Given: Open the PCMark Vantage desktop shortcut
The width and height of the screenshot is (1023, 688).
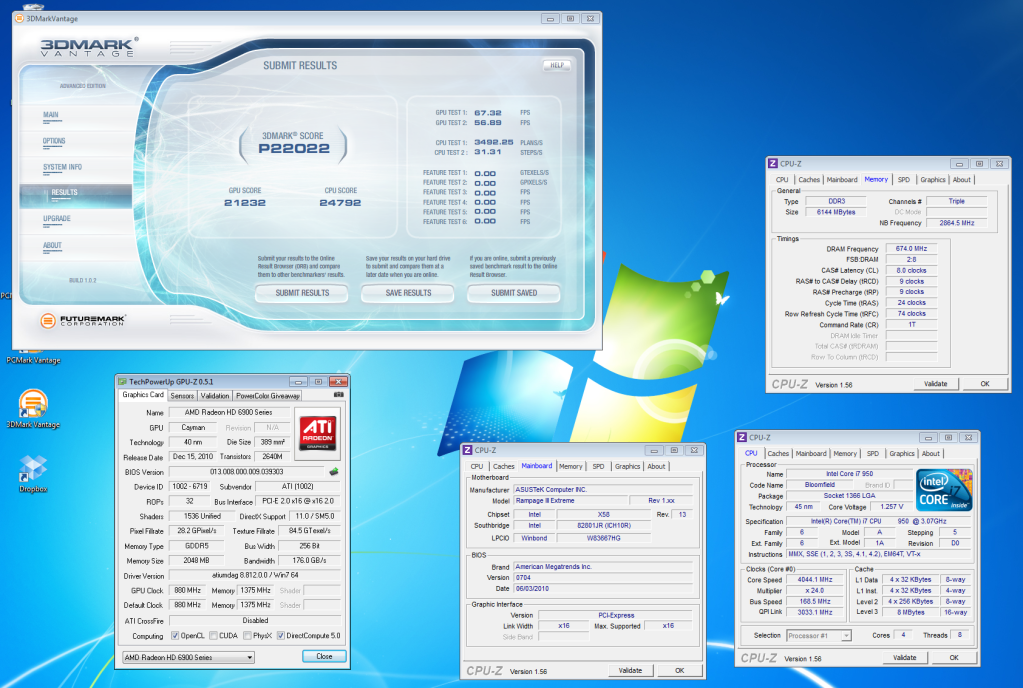Looking at the screenshot, I should (33, 356).
